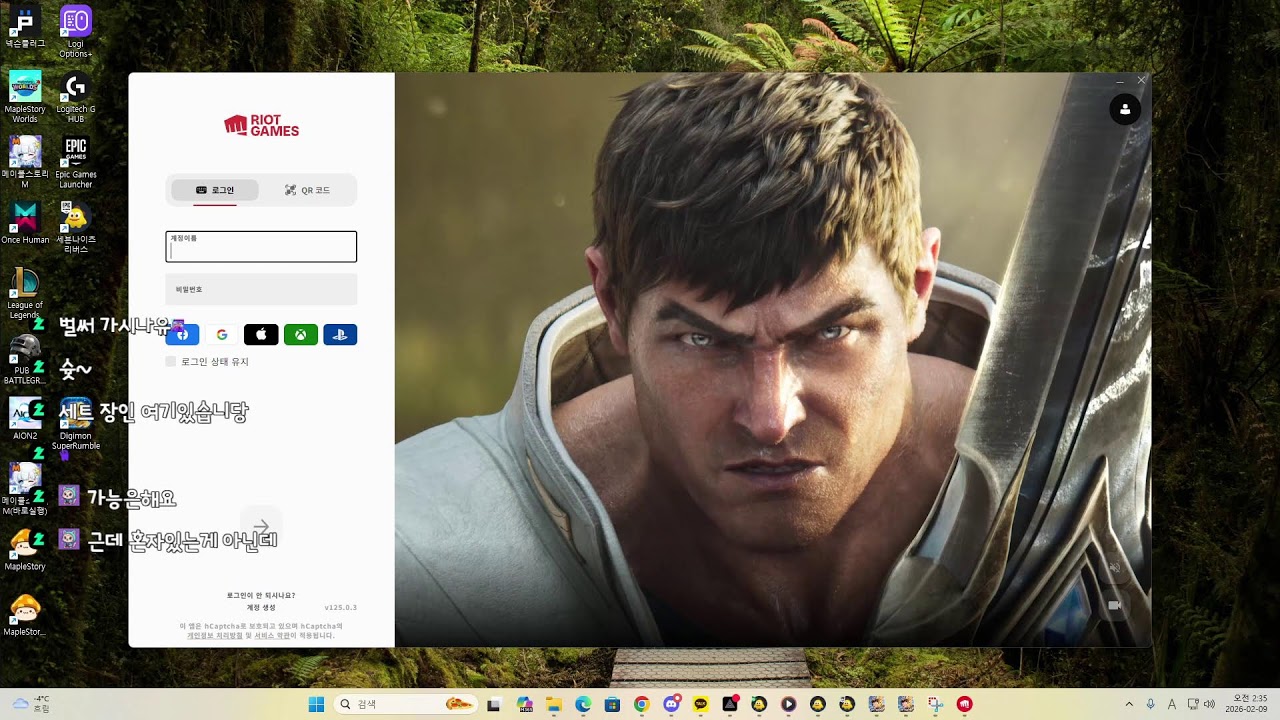
Task: Sign in with Xbox button
Action: 301,335
